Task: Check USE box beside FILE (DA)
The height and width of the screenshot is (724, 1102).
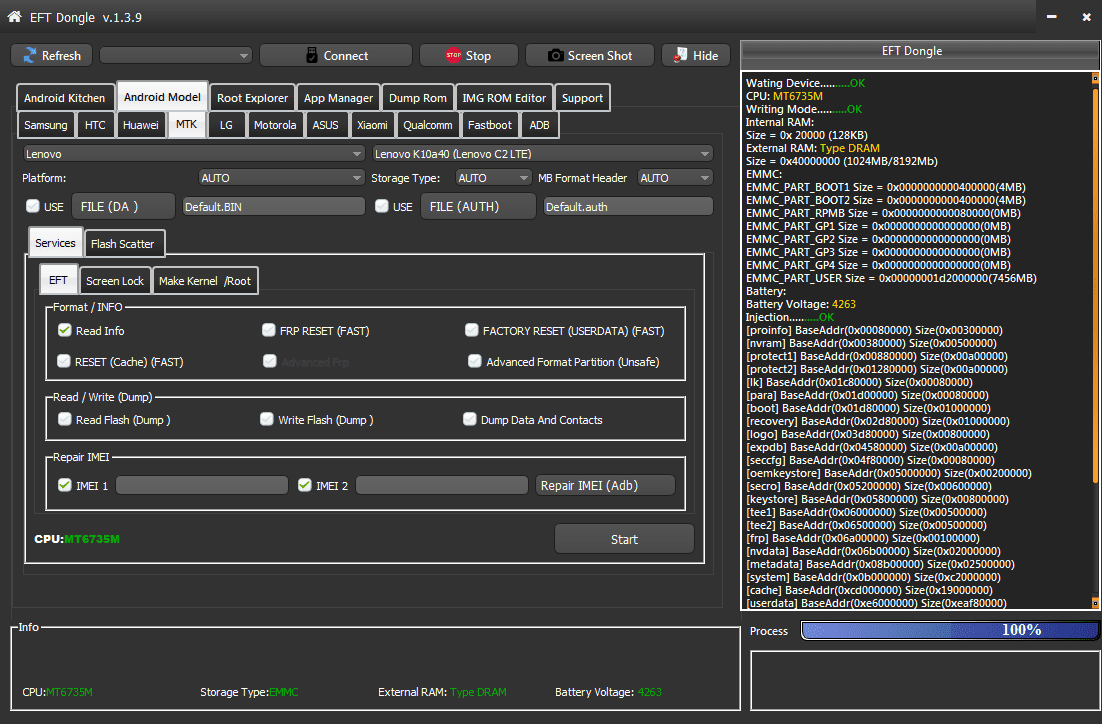Action: point(33,206)
